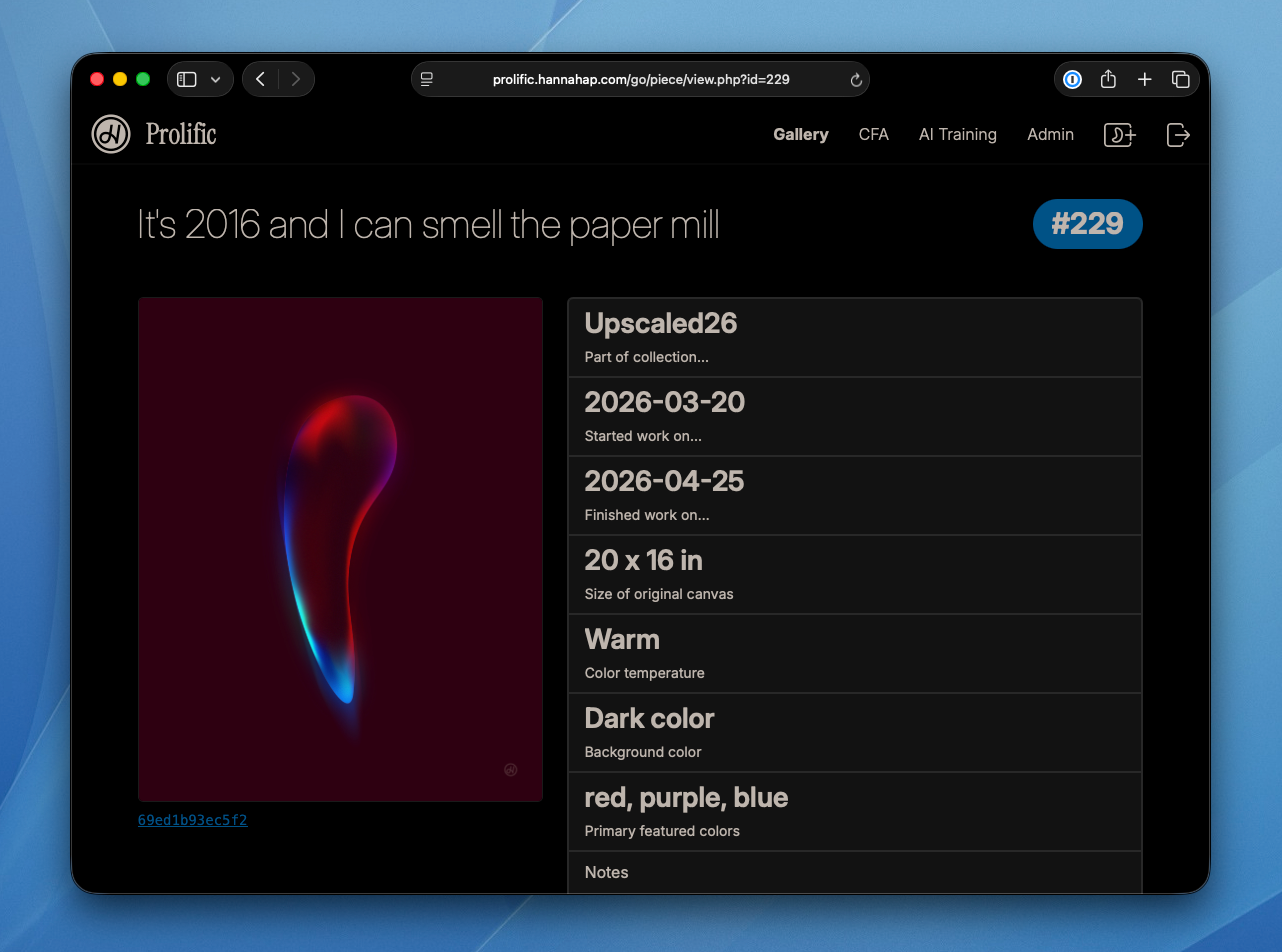Toggle Safari sidebar icon
This screenshot has width=1282, height=952.
coord(187,79)
